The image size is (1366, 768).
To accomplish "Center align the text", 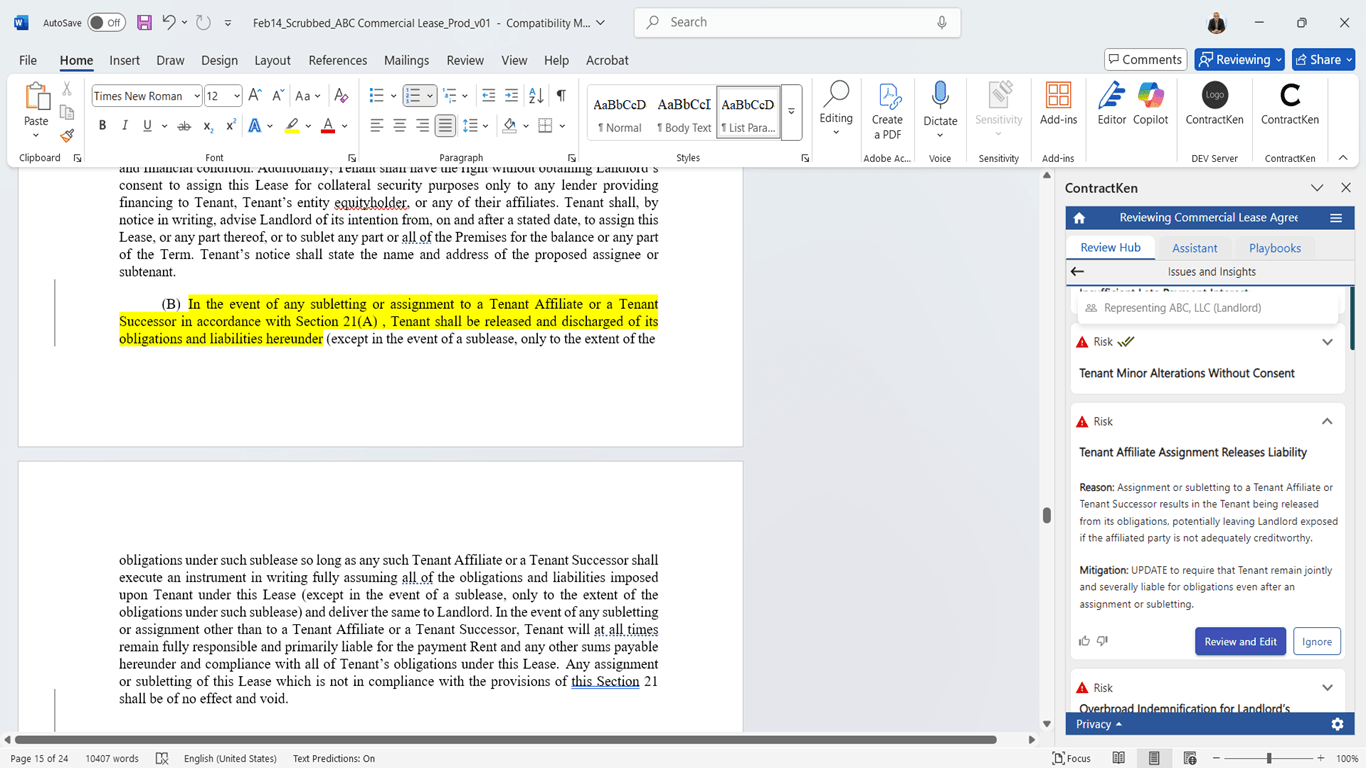I will pos(399,126).
